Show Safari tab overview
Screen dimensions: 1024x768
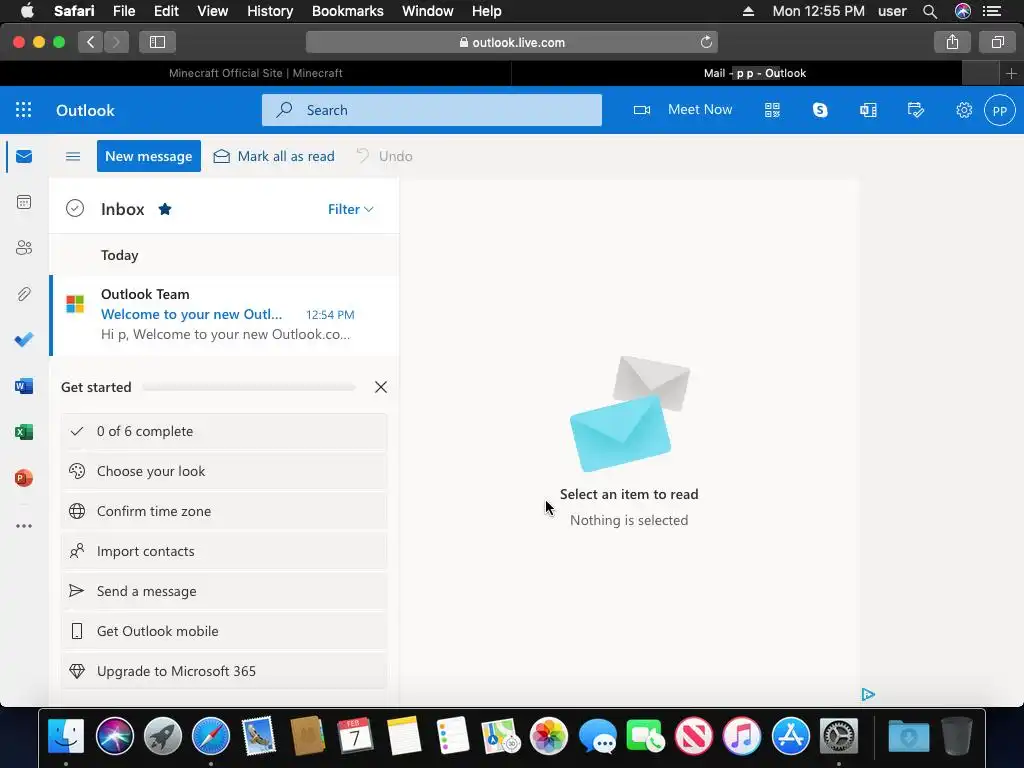tap(997, 42)
